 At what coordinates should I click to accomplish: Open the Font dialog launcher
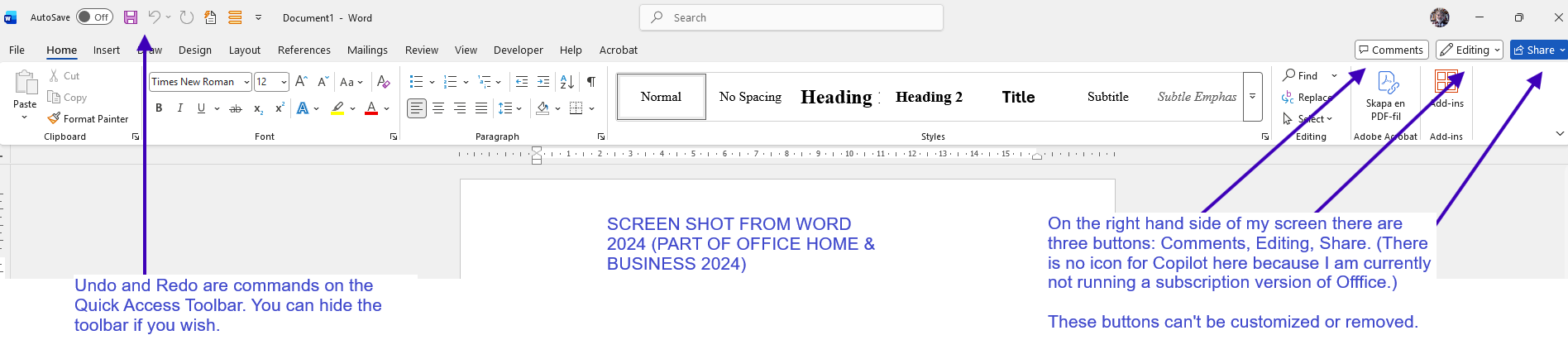click(x=394, y=136)
